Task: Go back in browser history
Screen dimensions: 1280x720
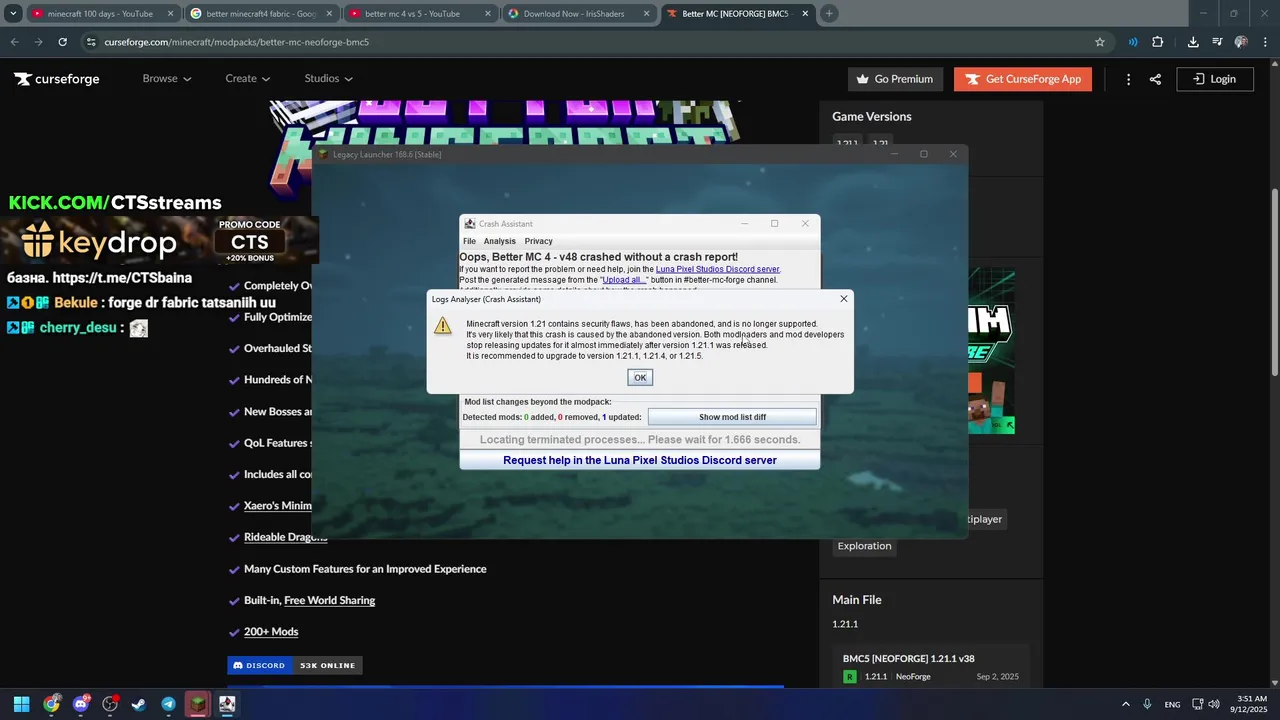Action: click(14, 42)
